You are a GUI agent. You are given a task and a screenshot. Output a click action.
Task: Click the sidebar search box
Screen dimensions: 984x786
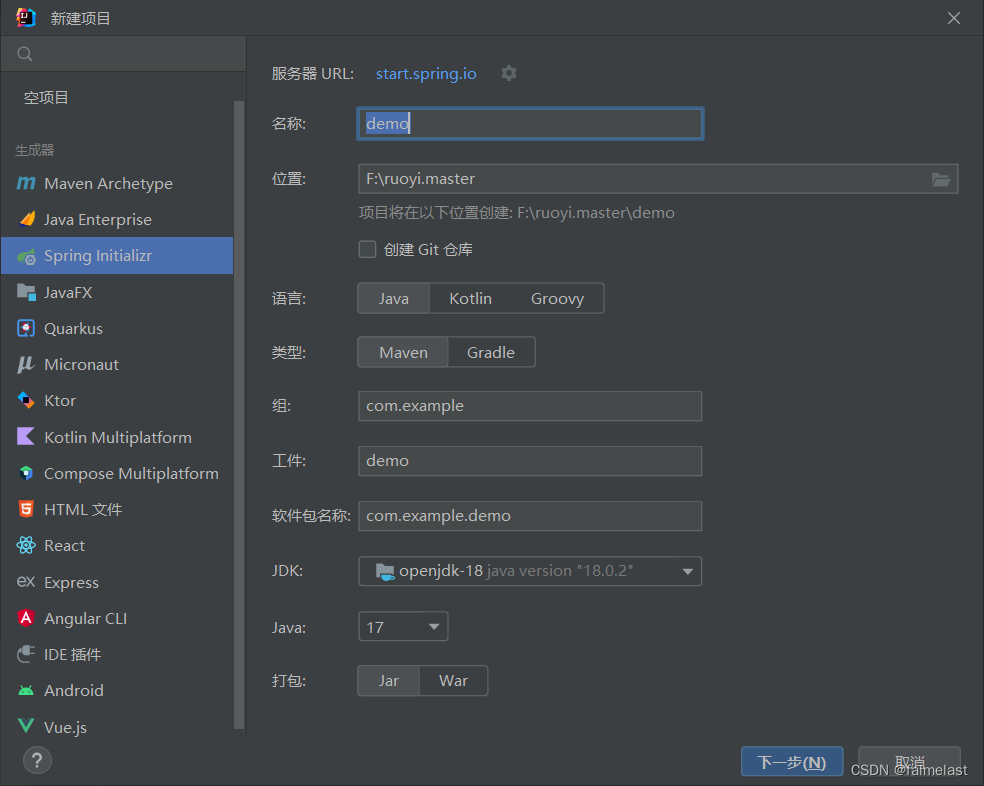(x=124, y=54)
